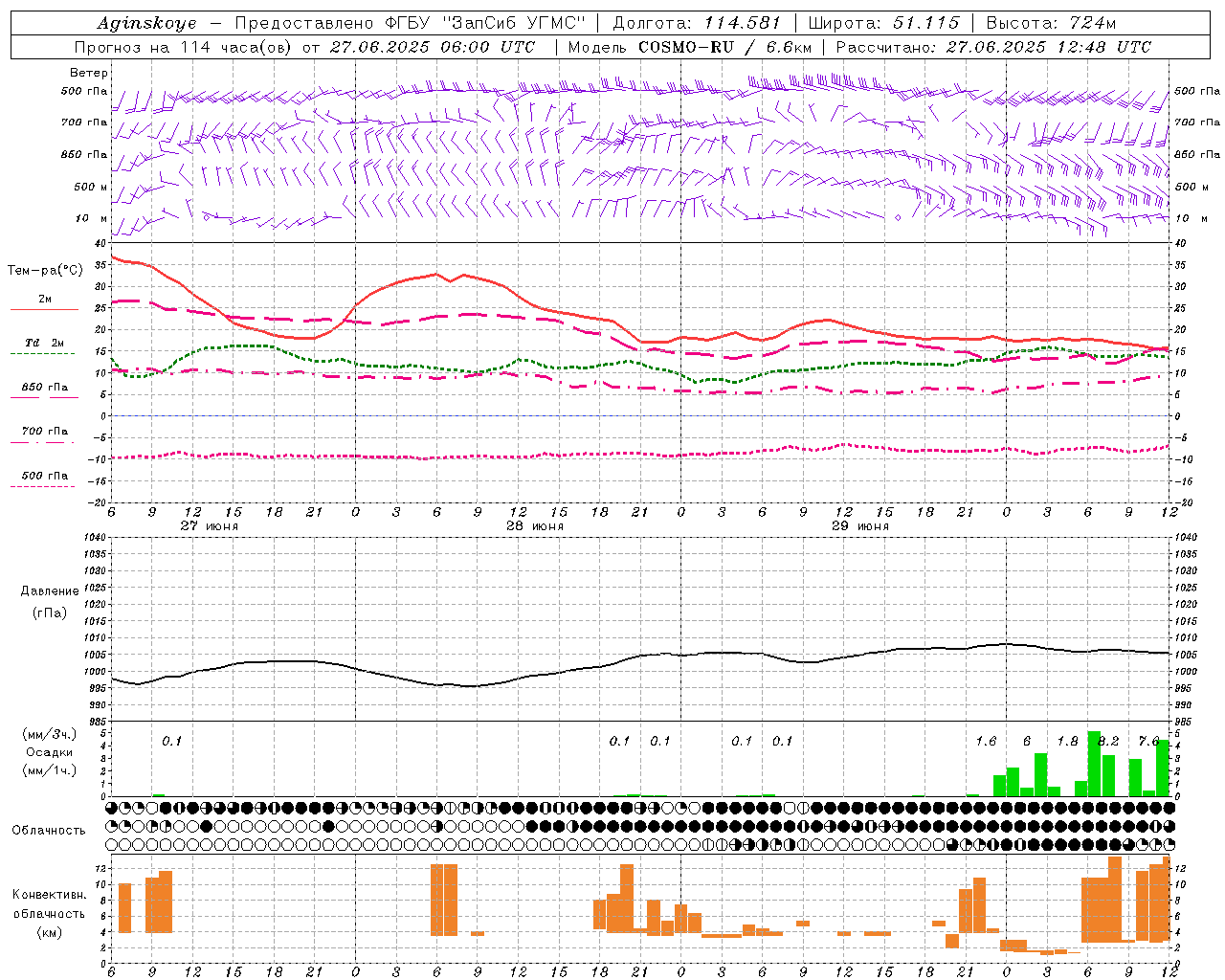Viewport: 1225px width, 980px height.
Task: Select the "Модель COSMO-RU / 6.6км" text
Action: (689, 47)
